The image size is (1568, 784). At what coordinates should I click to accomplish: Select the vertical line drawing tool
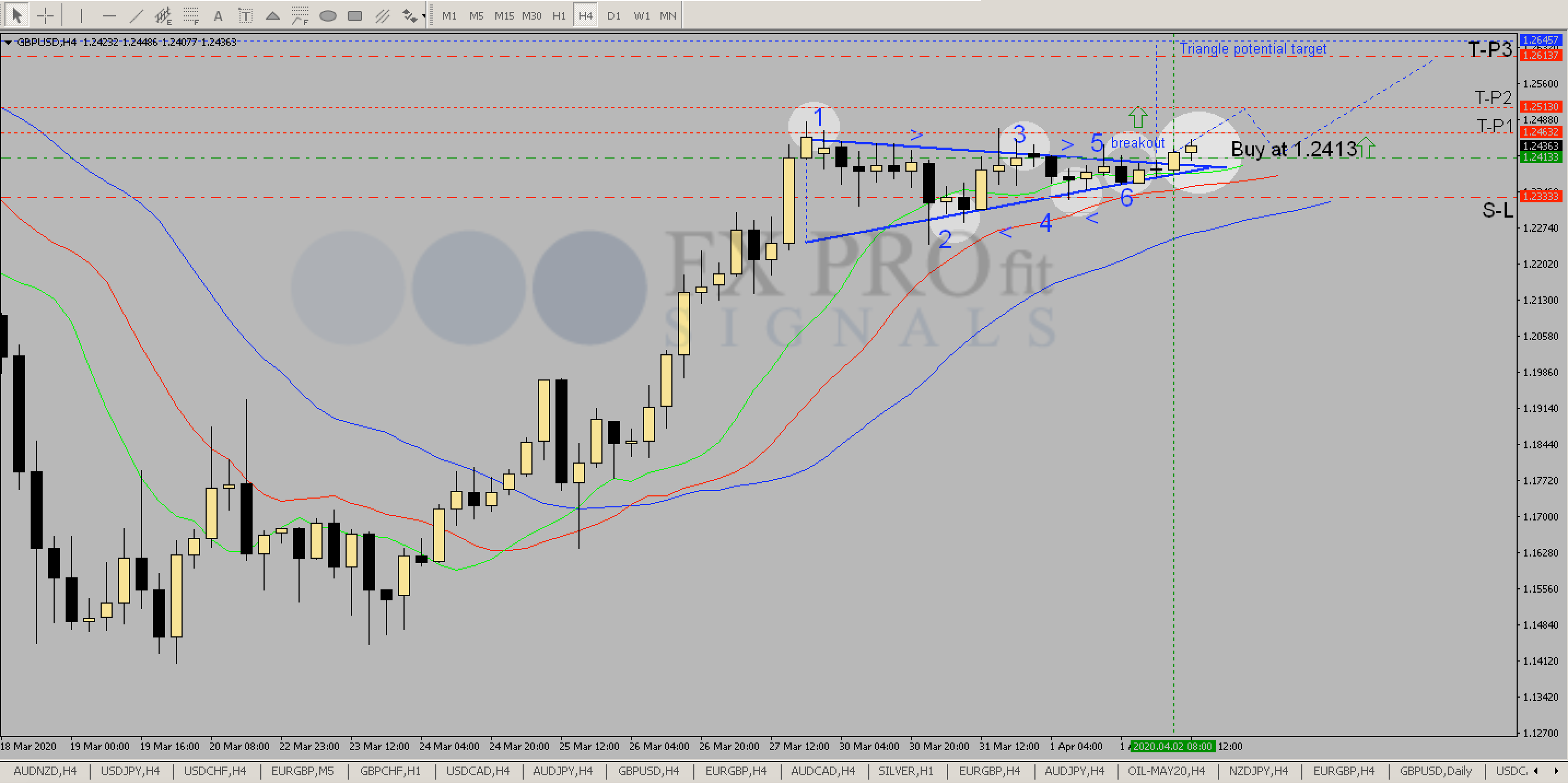coord(81,16)
